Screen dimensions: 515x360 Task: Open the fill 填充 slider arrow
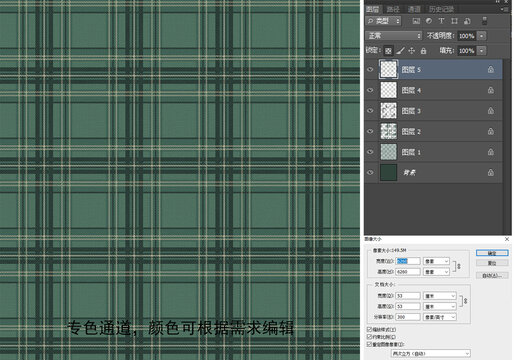tap(482, 51)
